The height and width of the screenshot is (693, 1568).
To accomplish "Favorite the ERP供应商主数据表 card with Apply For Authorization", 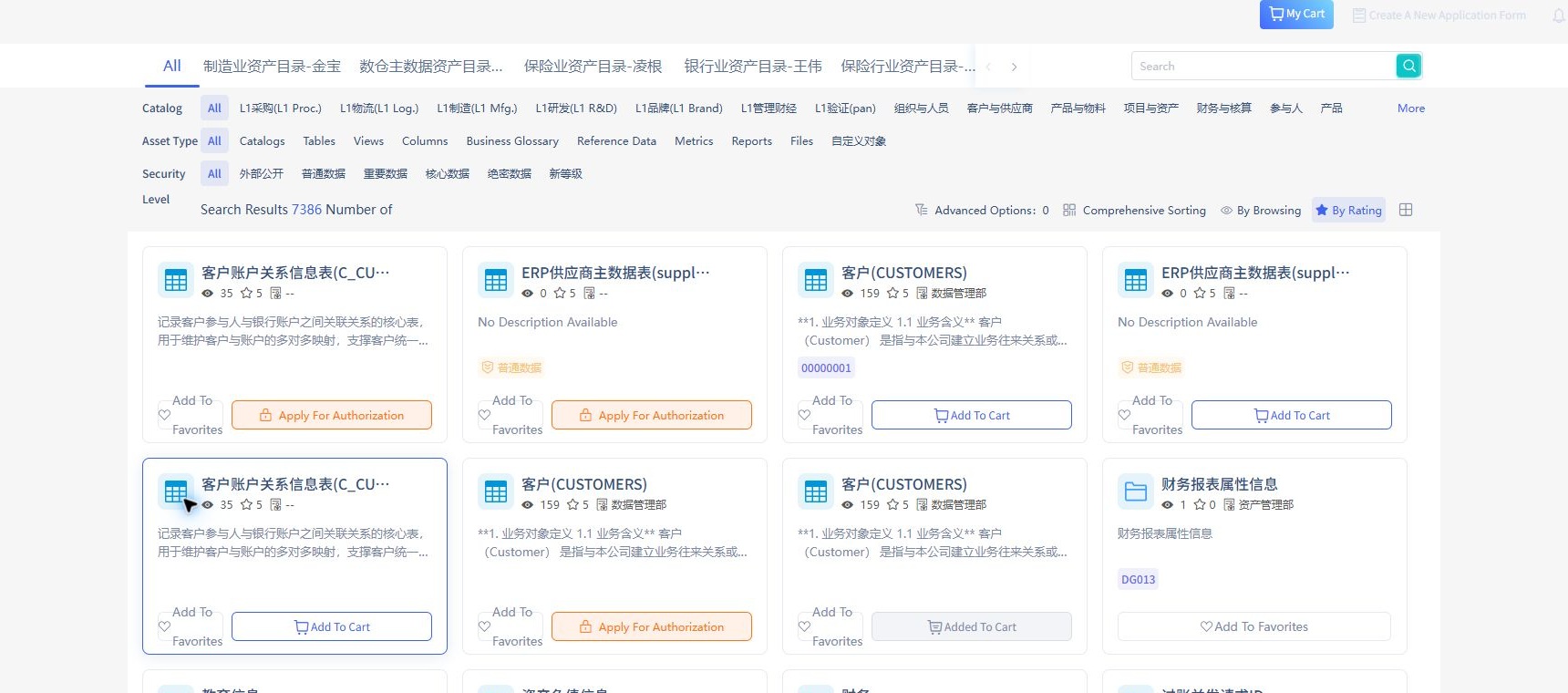I will tap(511, 415).
